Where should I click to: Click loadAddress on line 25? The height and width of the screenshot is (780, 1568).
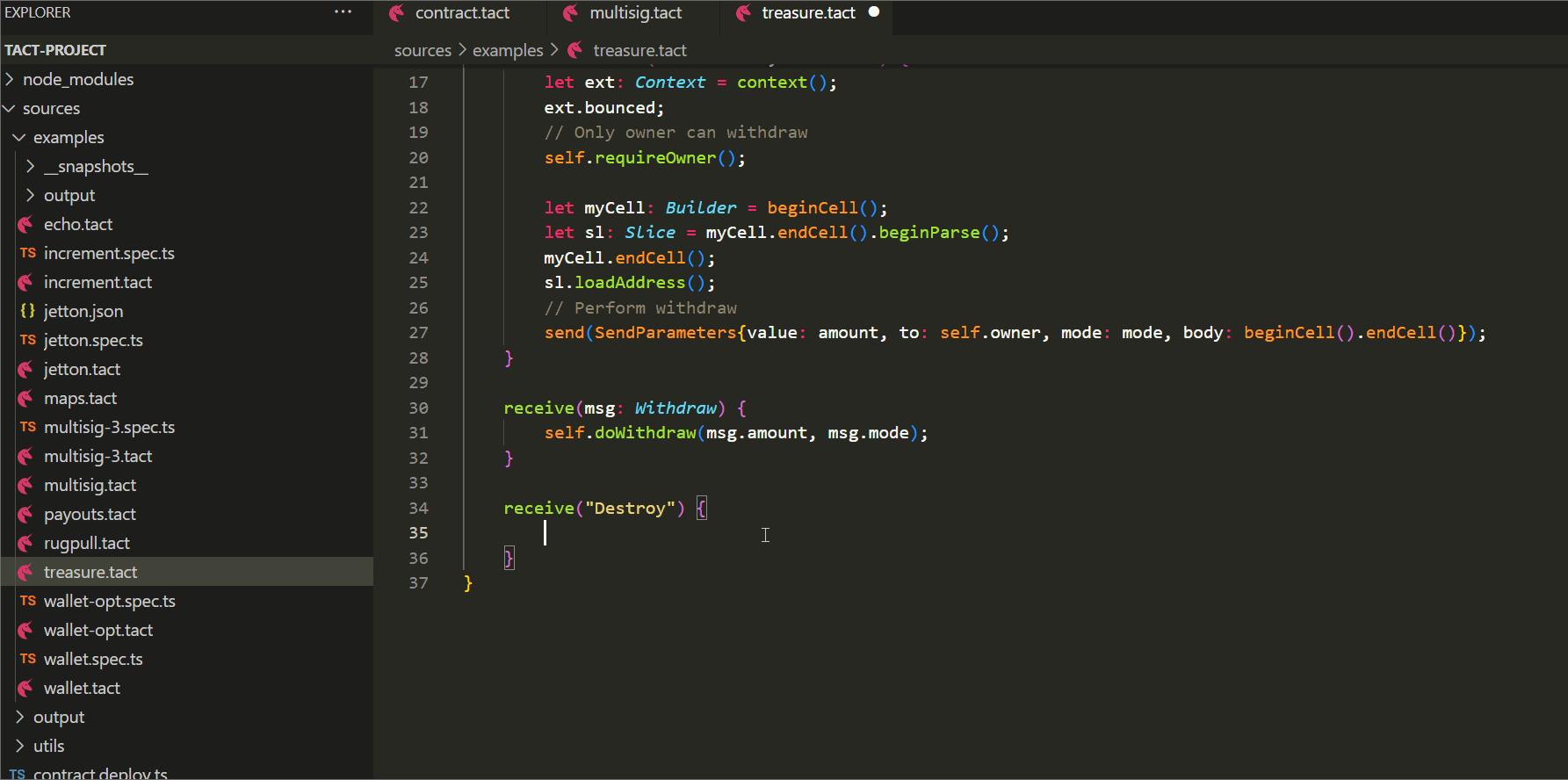[x=630, y=283]
